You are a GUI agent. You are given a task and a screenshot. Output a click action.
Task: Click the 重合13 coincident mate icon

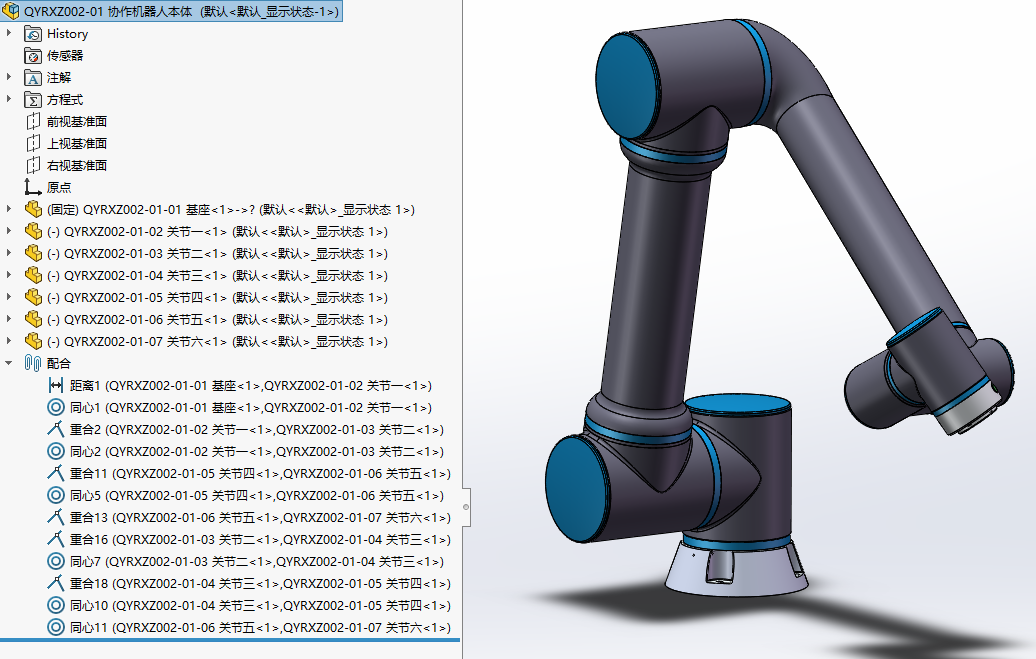(56, 517)
